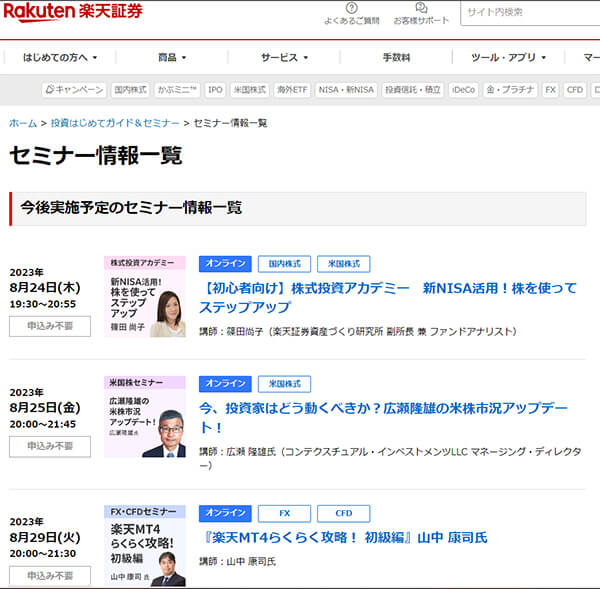Open 【初心者向け】株式投資アカデミー seminar link
600x589 pixels.
(388, 297)
